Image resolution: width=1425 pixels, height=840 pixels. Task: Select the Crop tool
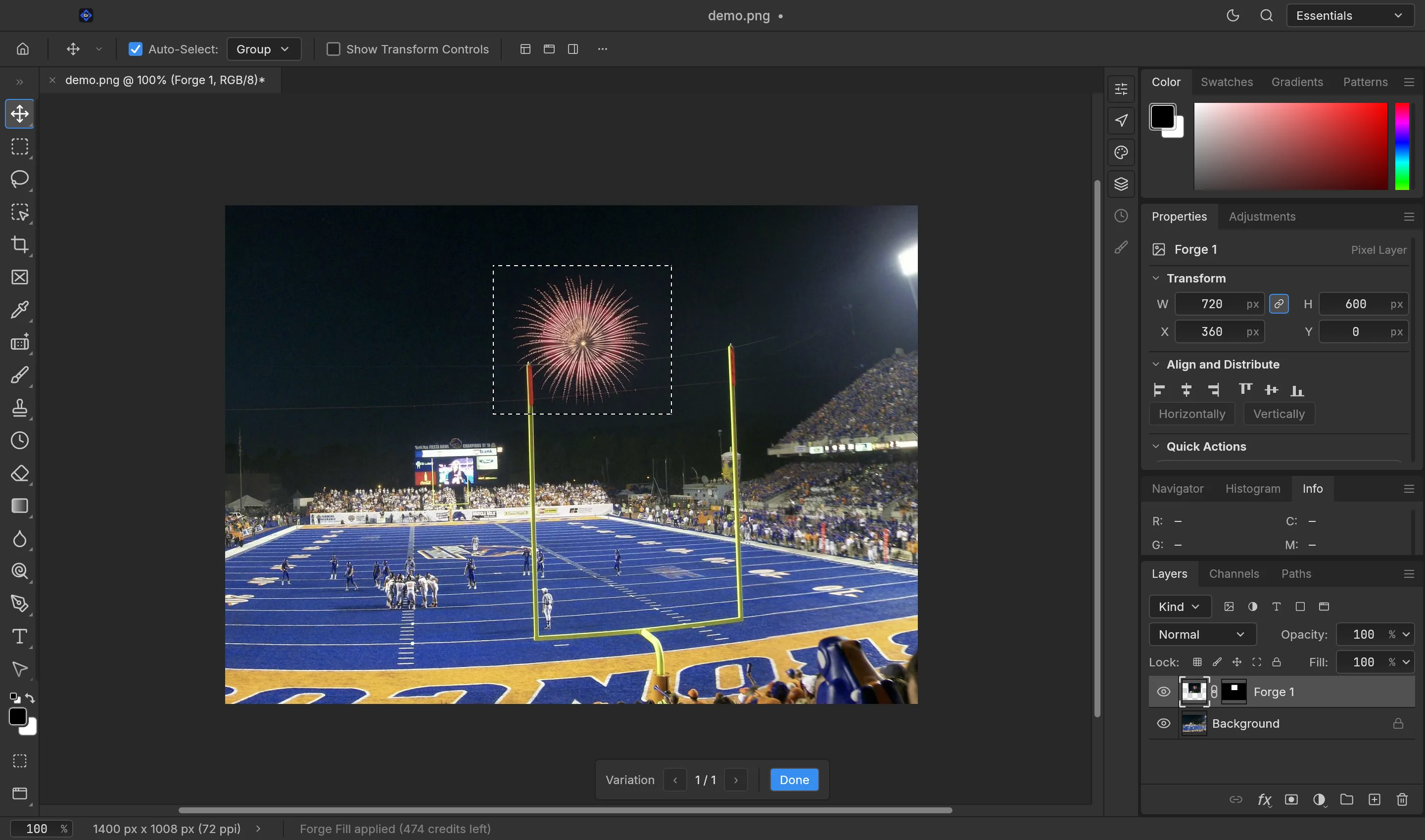pos(20,244)
